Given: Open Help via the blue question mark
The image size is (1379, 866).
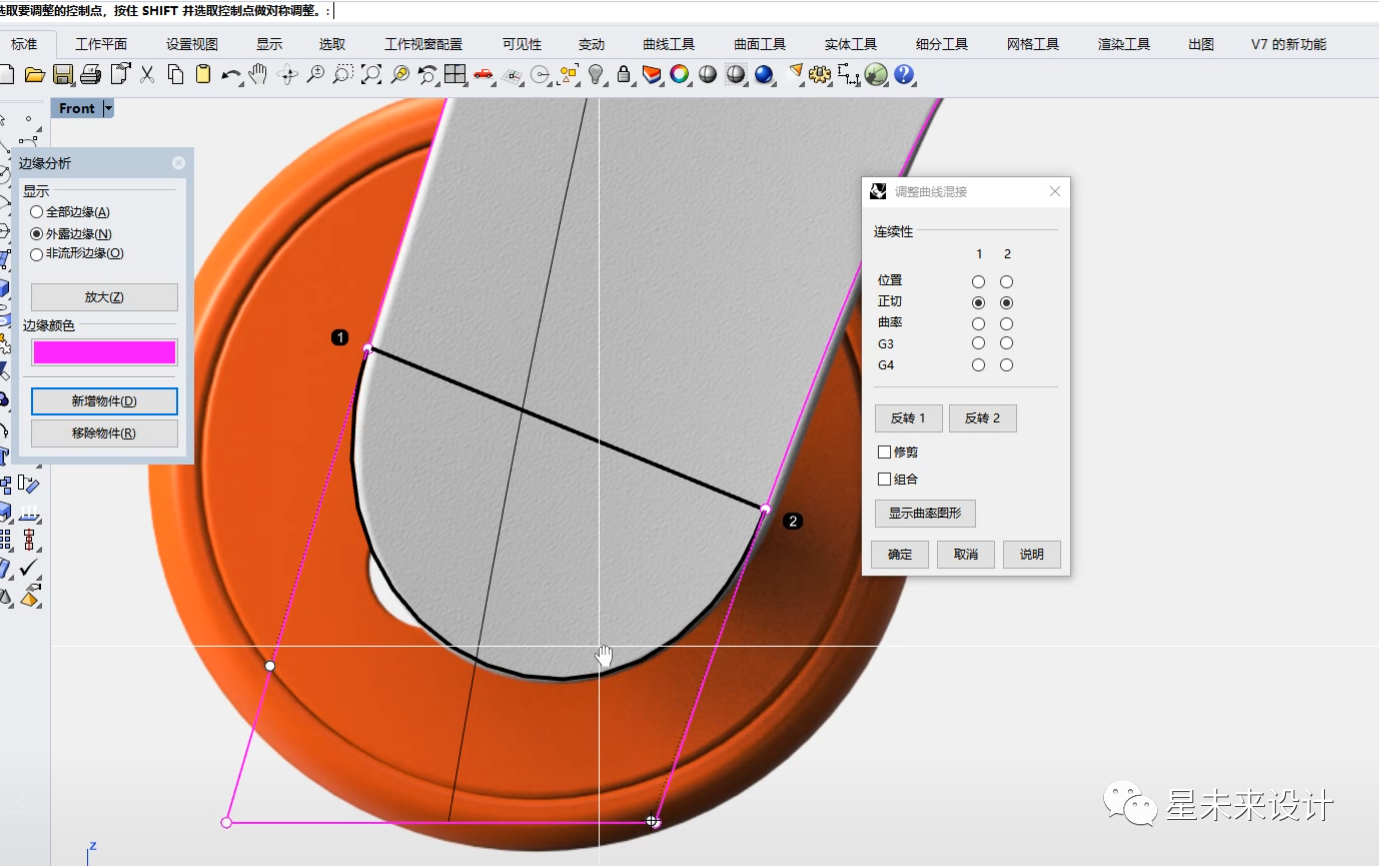Looking at the screenshot, I should tap(905, 75).
